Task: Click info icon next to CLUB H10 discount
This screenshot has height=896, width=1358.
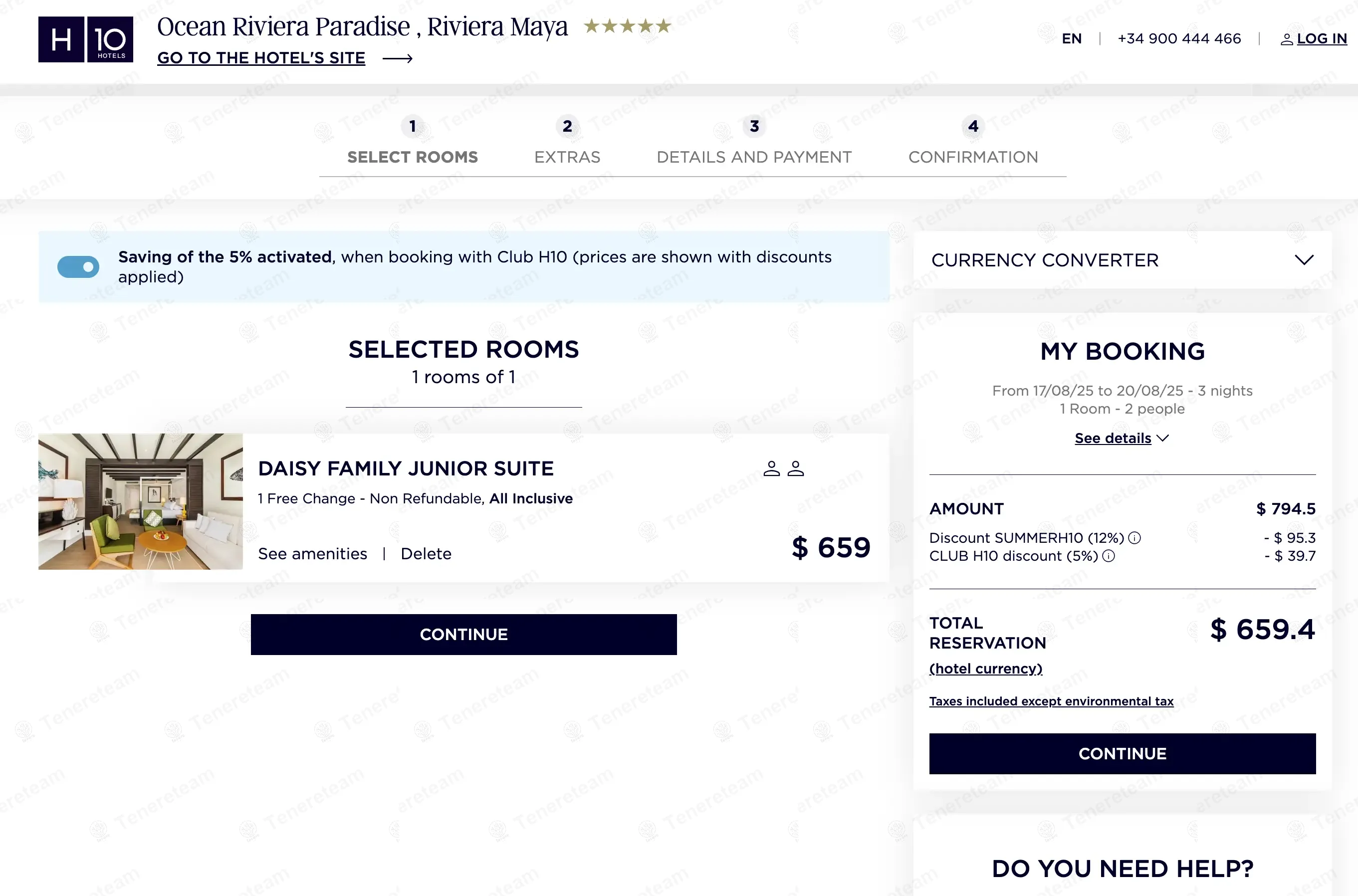Action: click(1109, 556)
